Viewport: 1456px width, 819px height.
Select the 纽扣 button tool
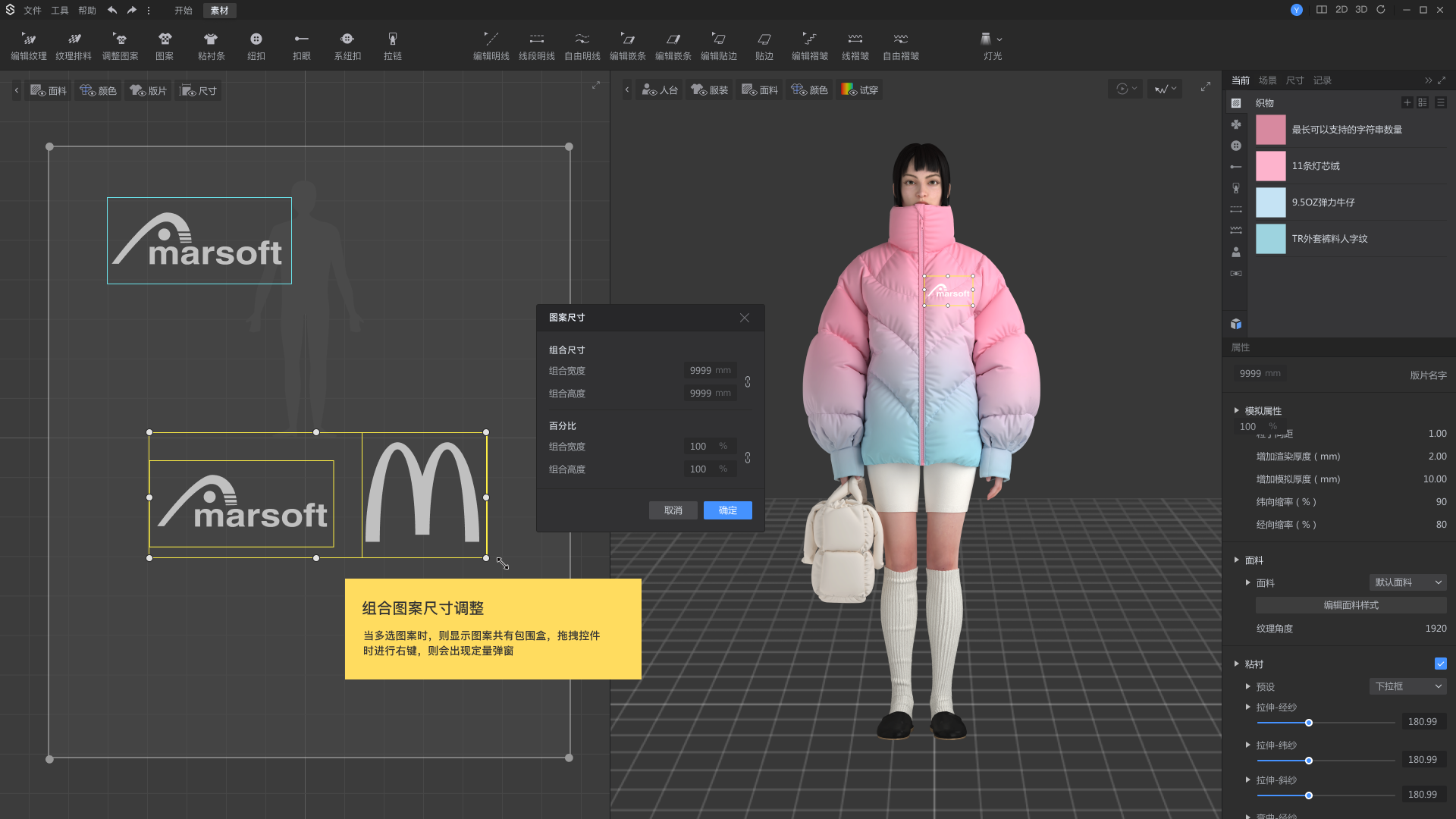click(256, 39)
